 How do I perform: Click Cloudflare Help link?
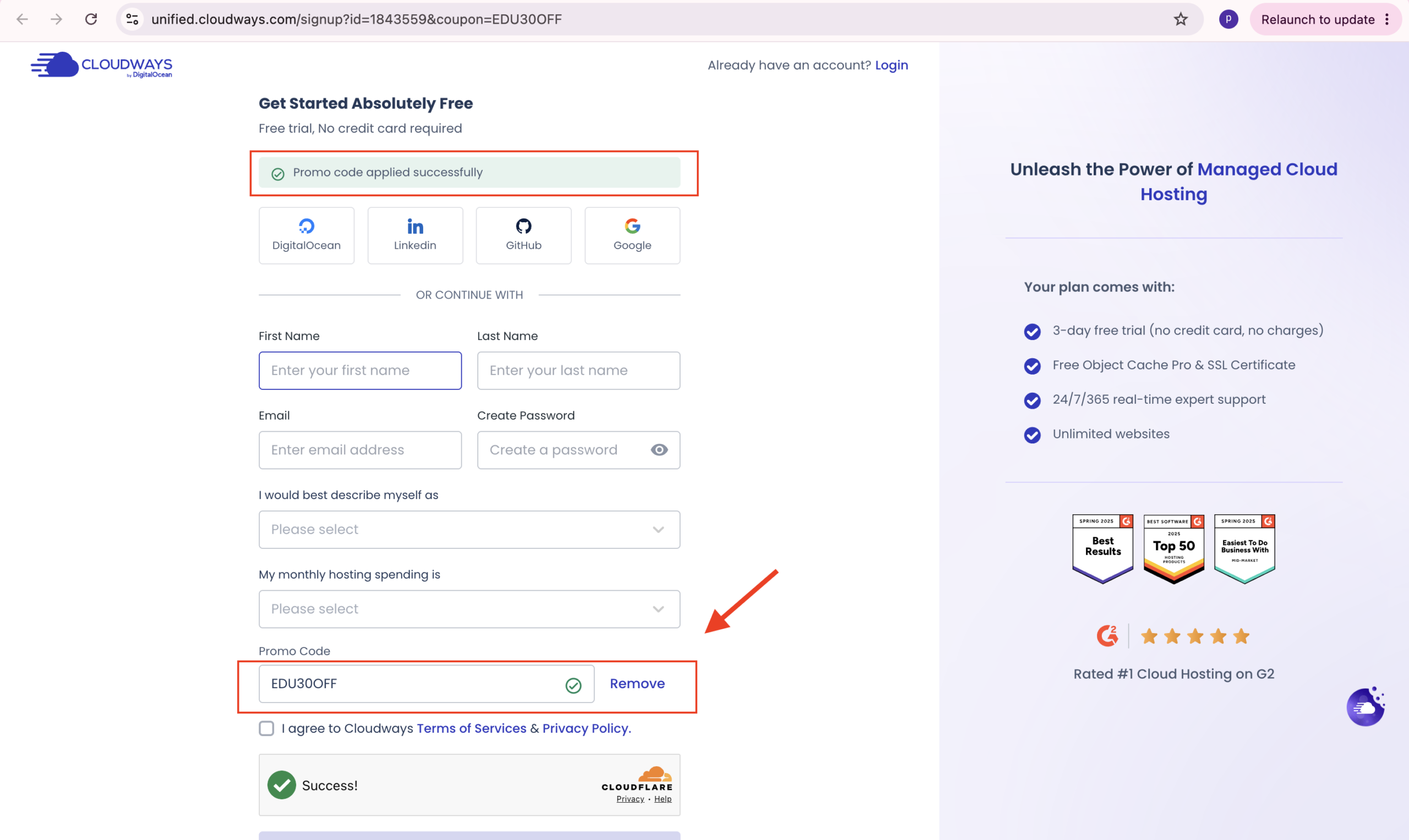[x=663, y=799]
